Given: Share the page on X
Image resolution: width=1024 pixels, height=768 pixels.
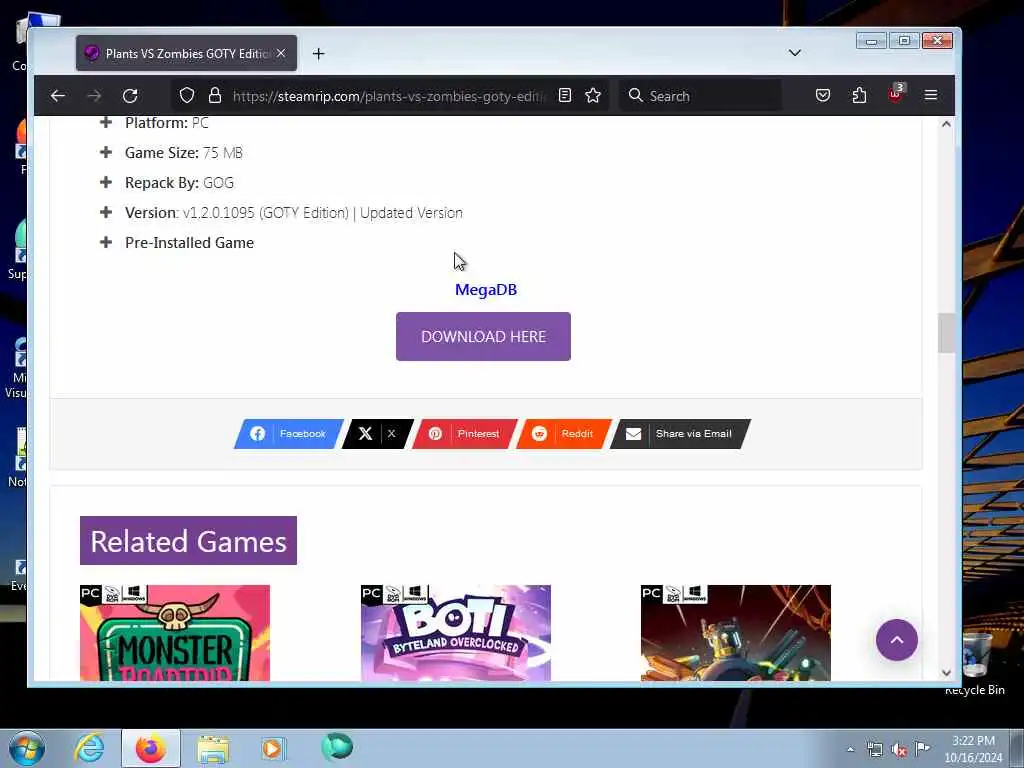Looking at the screenshot, I should [x=378, y=434].
